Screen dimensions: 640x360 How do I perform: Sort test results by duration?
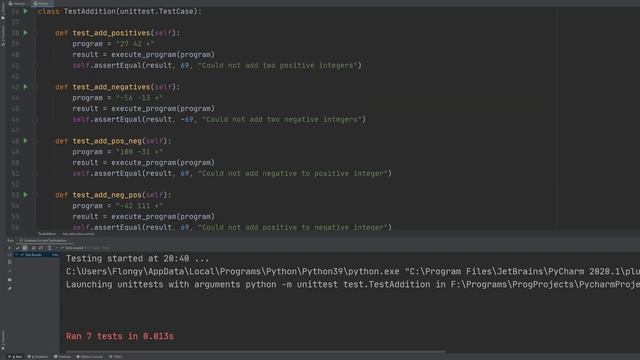(x=41, y=248)
